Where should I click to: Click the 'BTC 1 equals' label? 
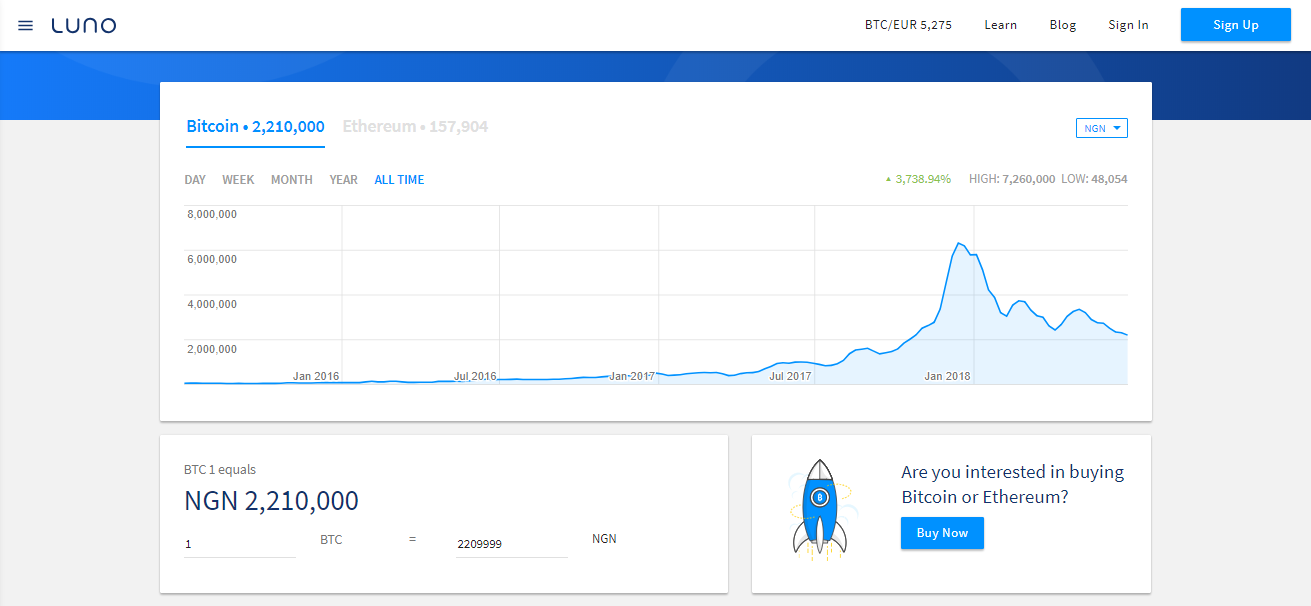click(220, 469)
